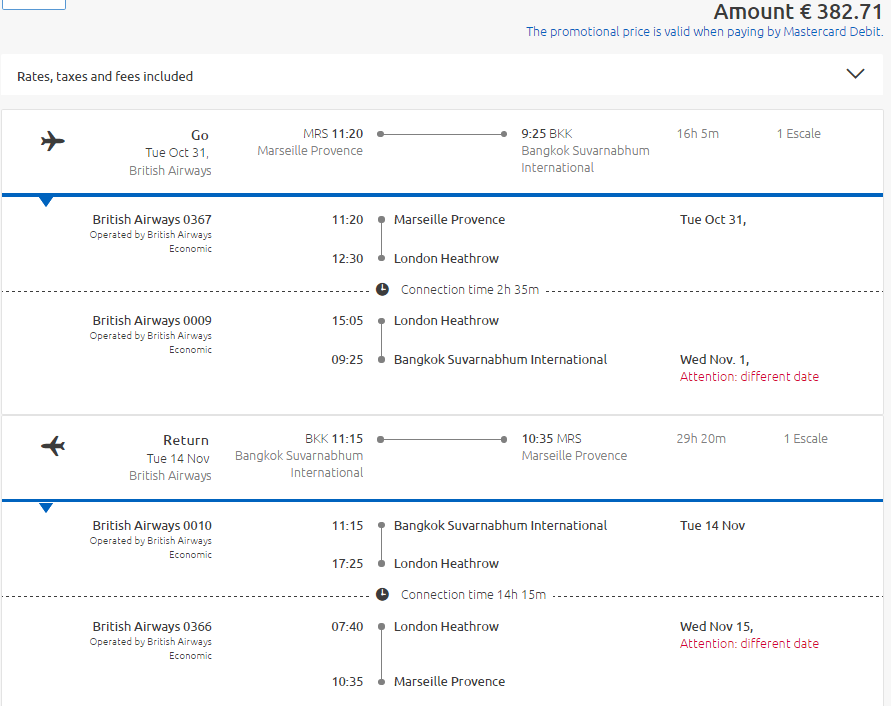Click the outbound flight airplane icon
Image resolution: width=891 pixels, height=706 pixels.
pyautogui.click(x=53, y=141)
